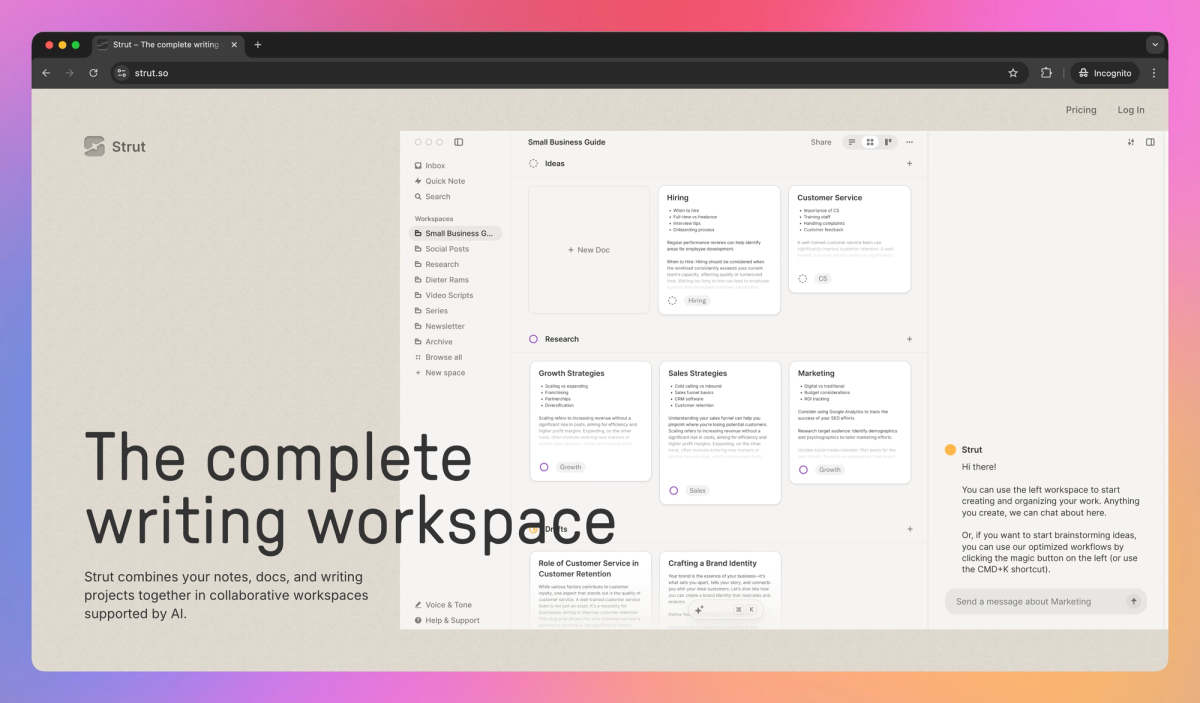Click the Growth tag on the Marketing card

click(x=830, y=469)
